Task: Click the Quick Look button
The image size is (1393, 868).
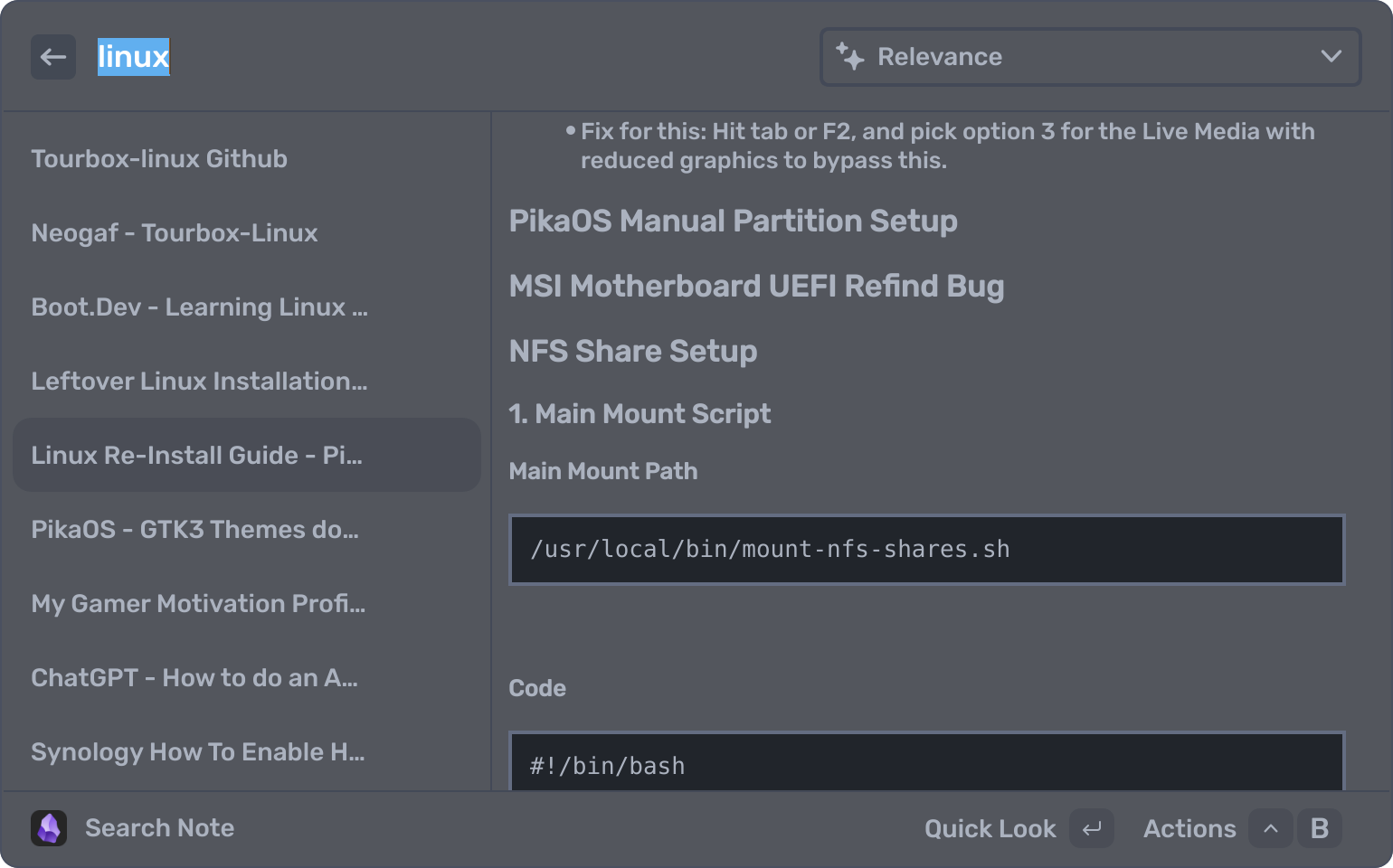Action: tap(990, 828)
